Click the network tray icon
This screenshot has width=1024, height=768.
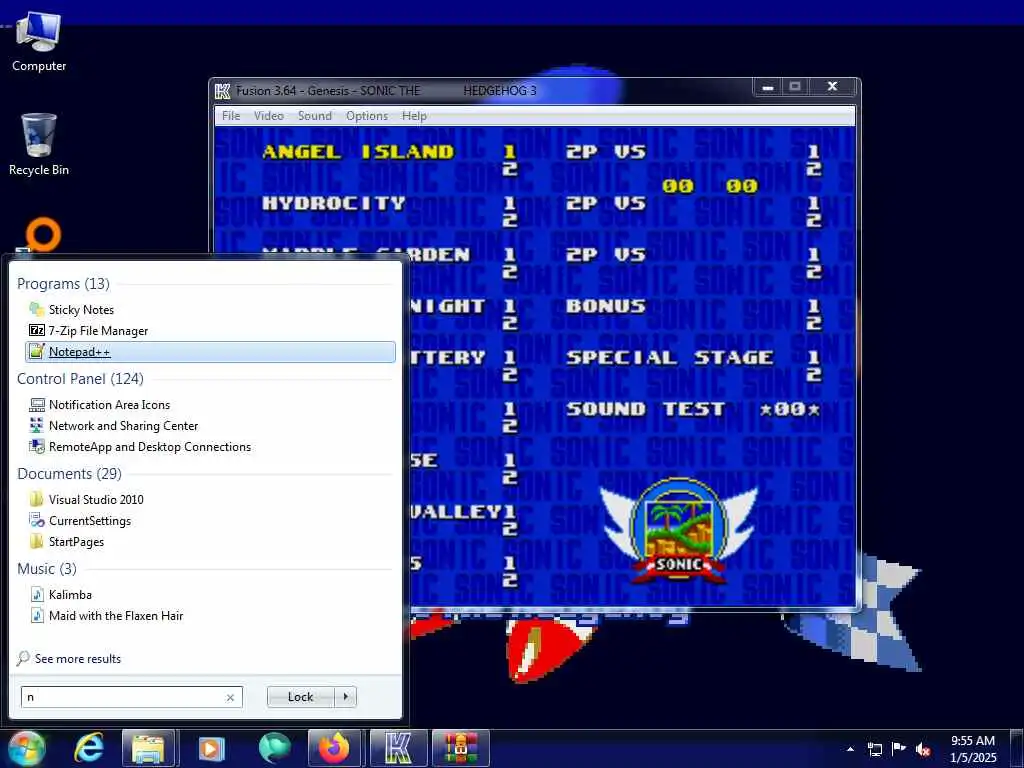[874, 749]
